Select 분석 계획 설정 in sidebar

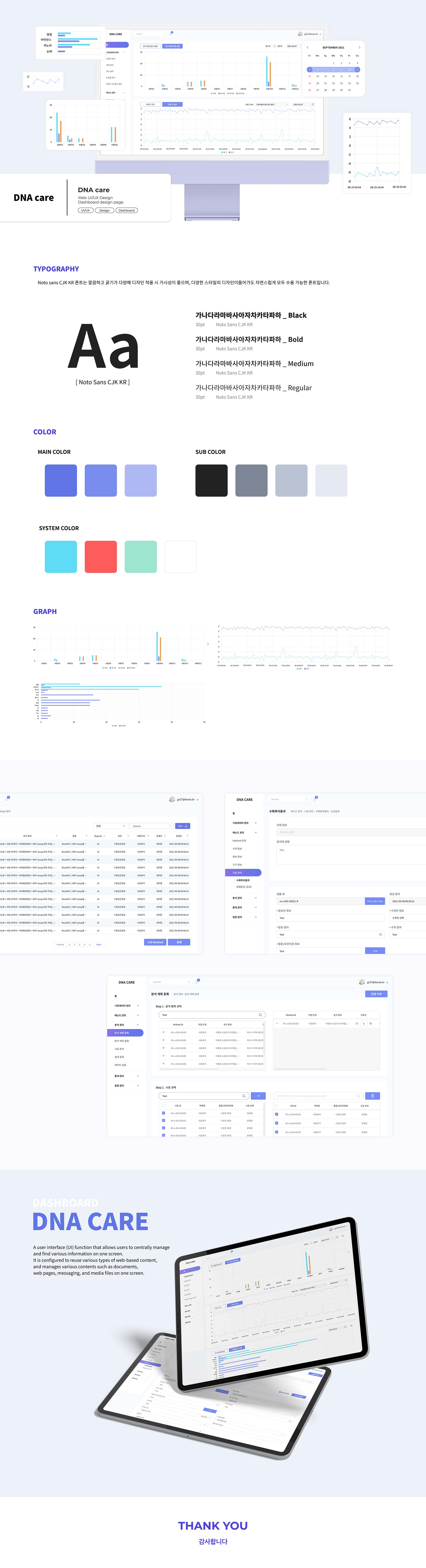click(x=122, y=1041)
